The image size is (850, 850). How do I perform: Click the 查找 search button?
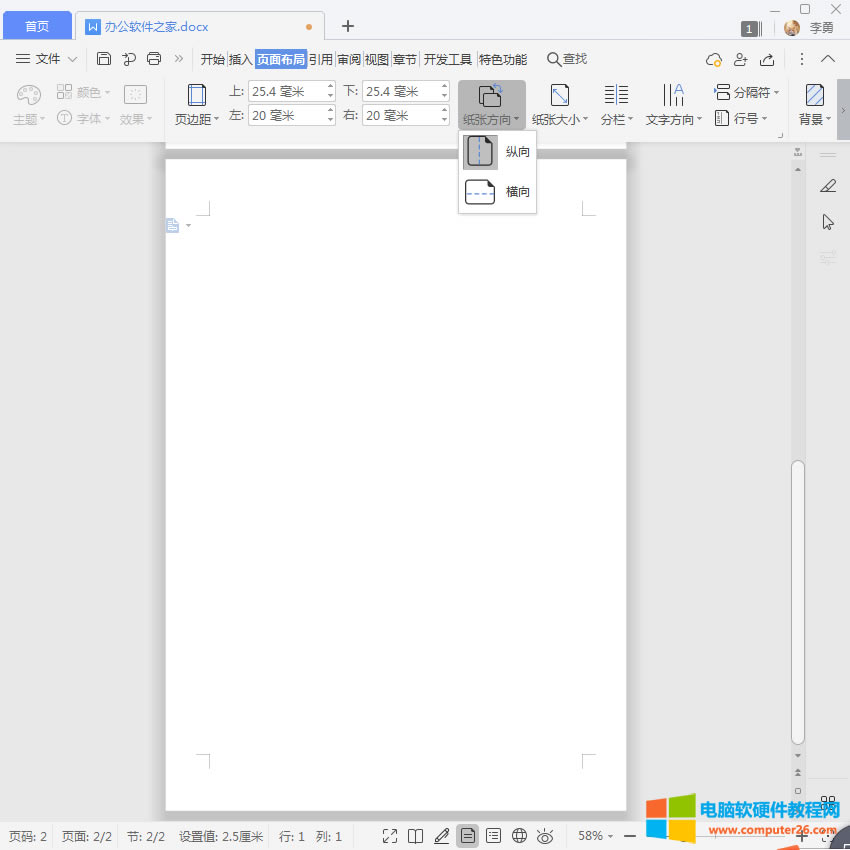pos(567,59)
